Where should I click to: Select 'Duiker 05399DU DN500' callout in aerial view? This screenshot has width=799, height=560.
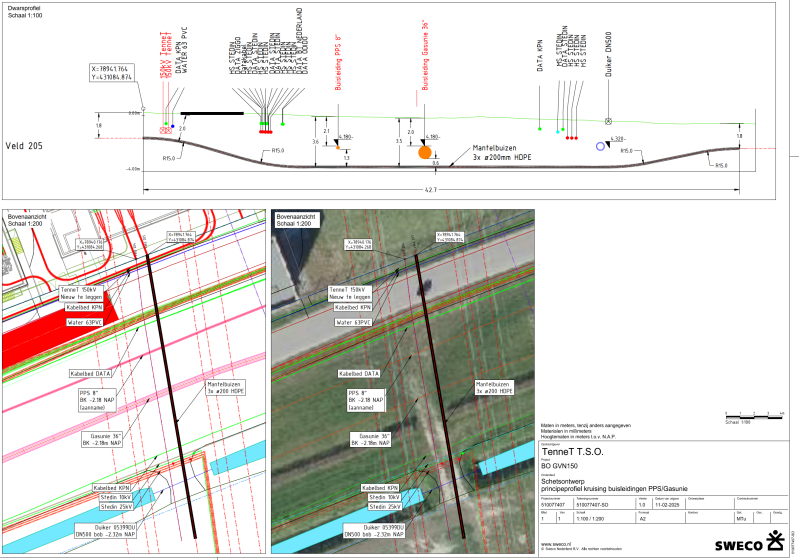pos(375,531)
